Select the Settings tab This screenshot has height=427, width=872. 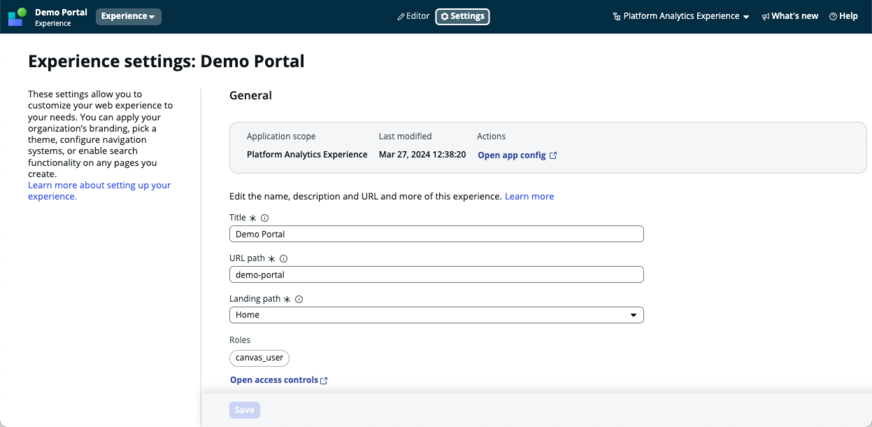462,17
